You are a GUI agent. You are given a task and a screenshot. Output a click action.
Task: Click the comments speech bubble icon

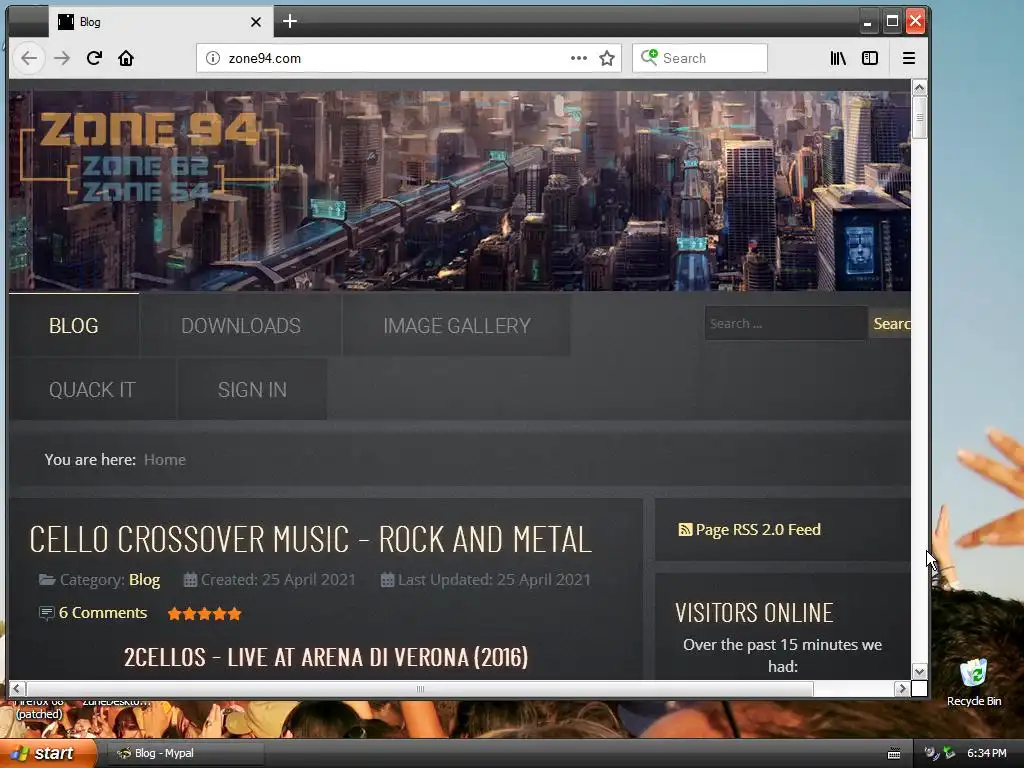click(x=46, y=613)
